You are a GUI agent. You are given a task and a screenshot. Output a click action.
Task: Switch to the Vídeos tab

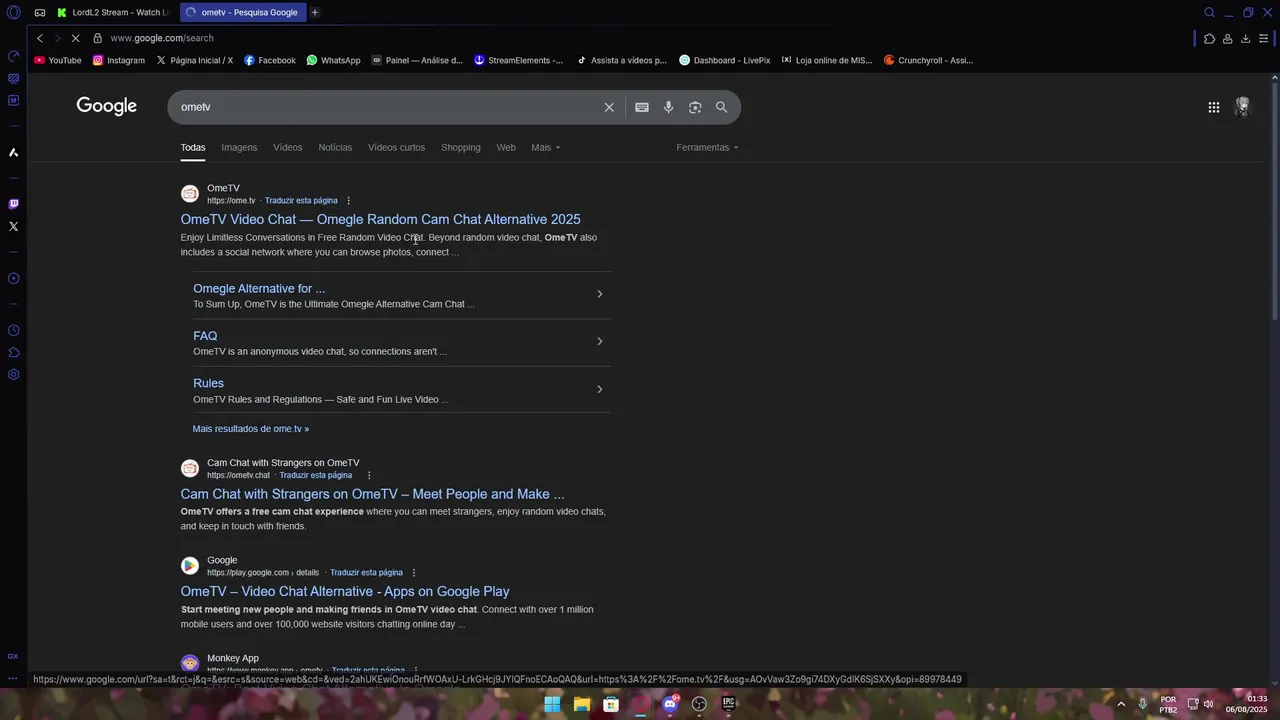click(x=288, y=148)
